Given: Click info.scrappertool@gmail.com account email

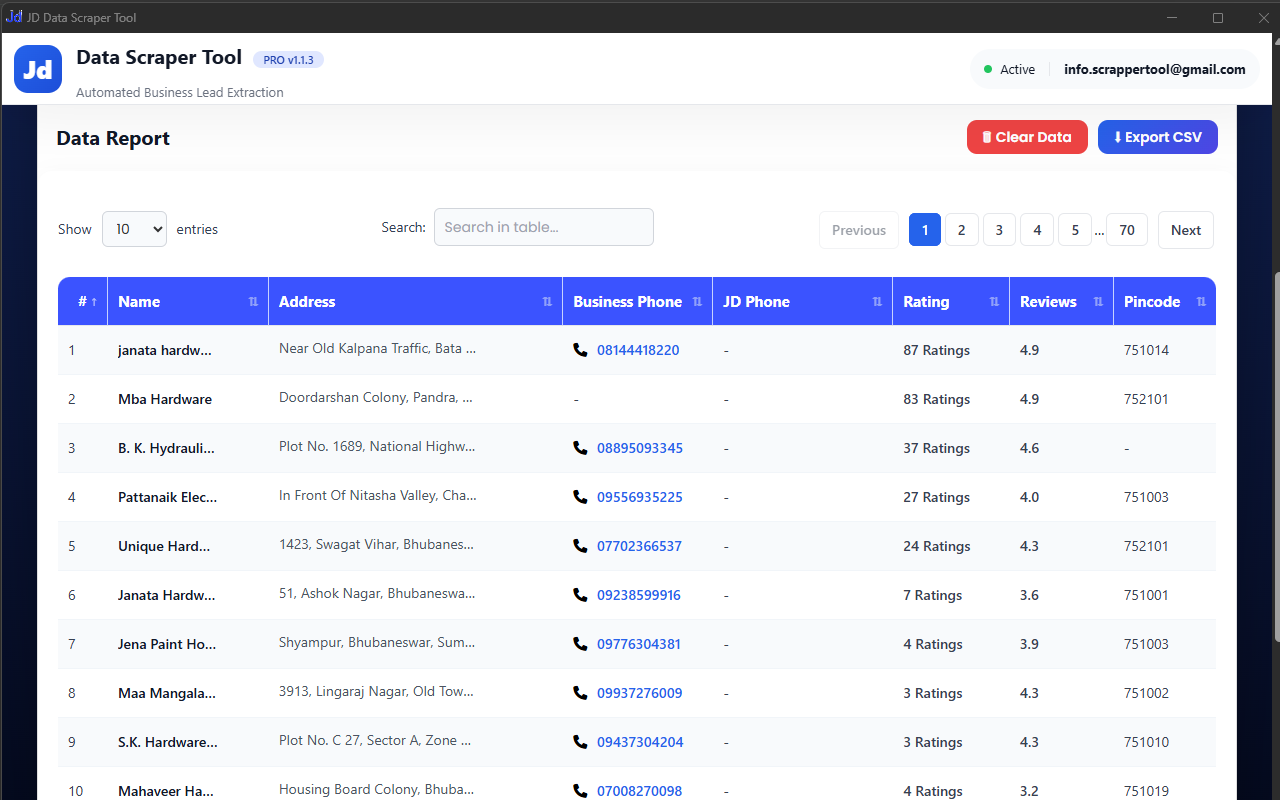Looking at the screenshot, I should (1155, 69).
